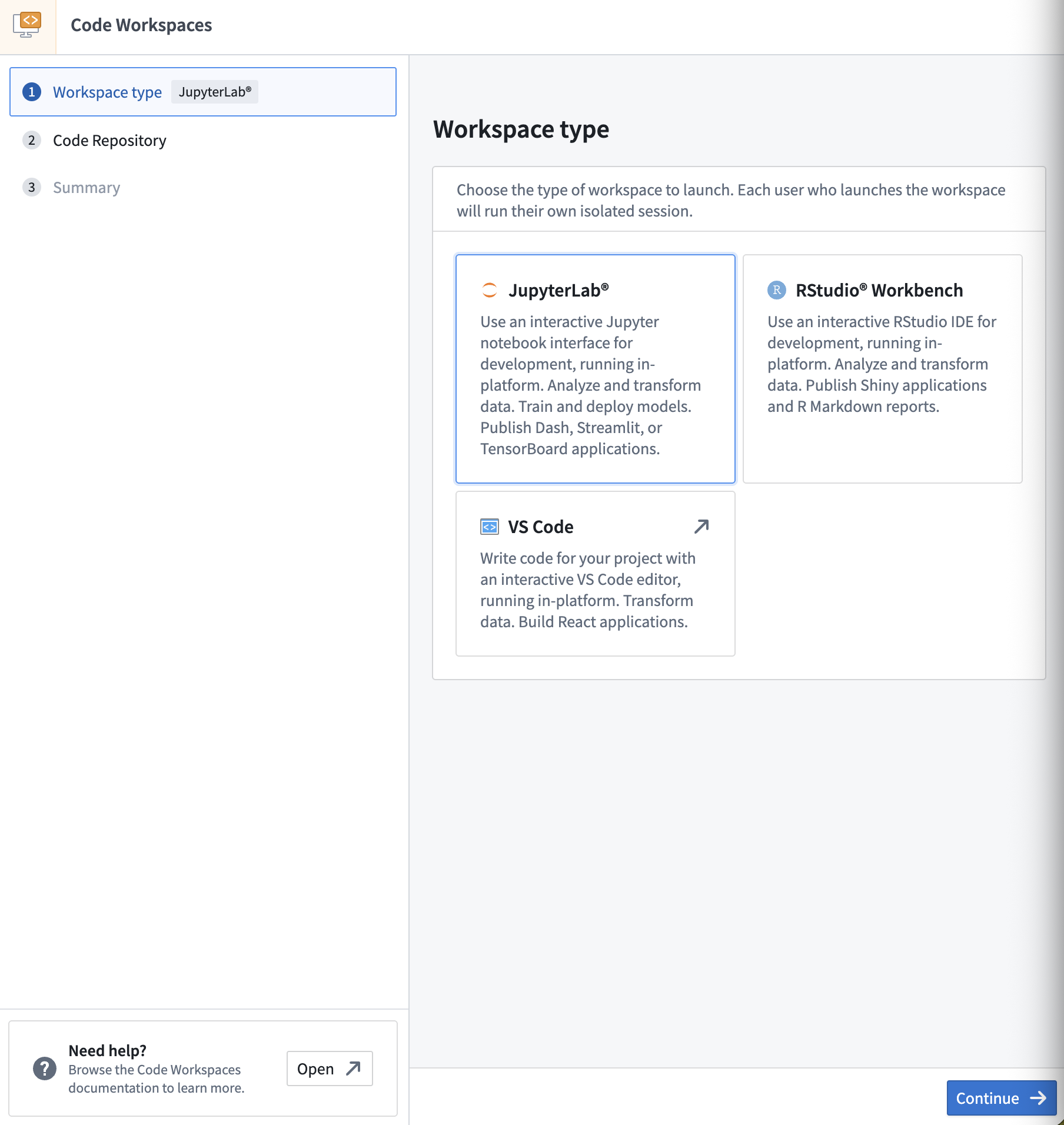1064x1125 pixels.
Task: Click the Need help? heading
Action: pyautogui.click(x=108, y=1050)
